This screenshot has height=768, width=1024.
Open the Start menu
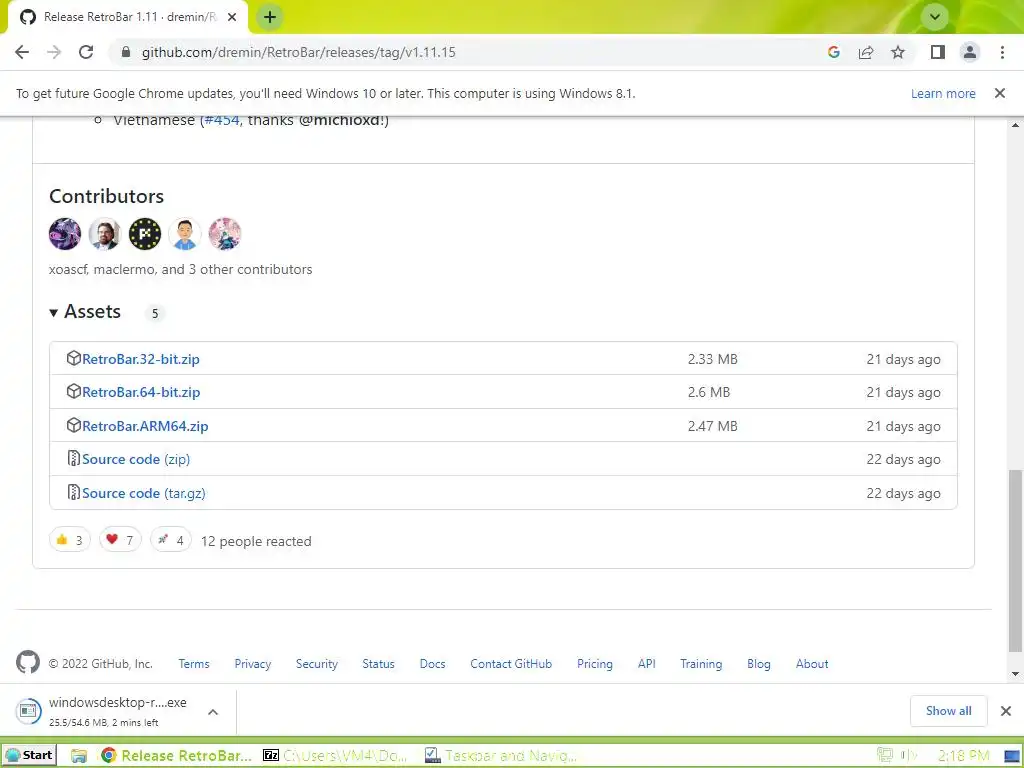point(29,755)
